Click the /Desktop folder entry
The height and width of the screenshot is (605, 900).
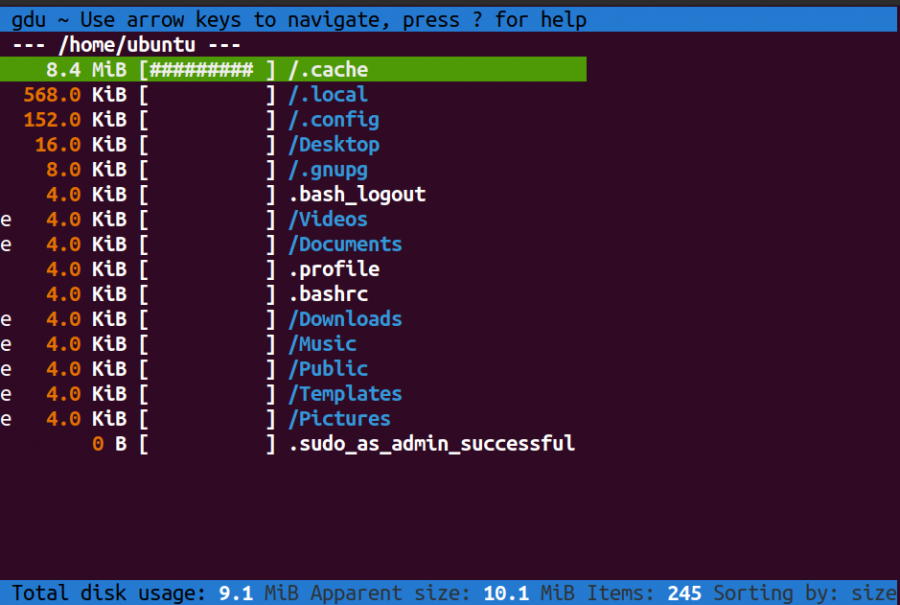click(x=334, y=145)
